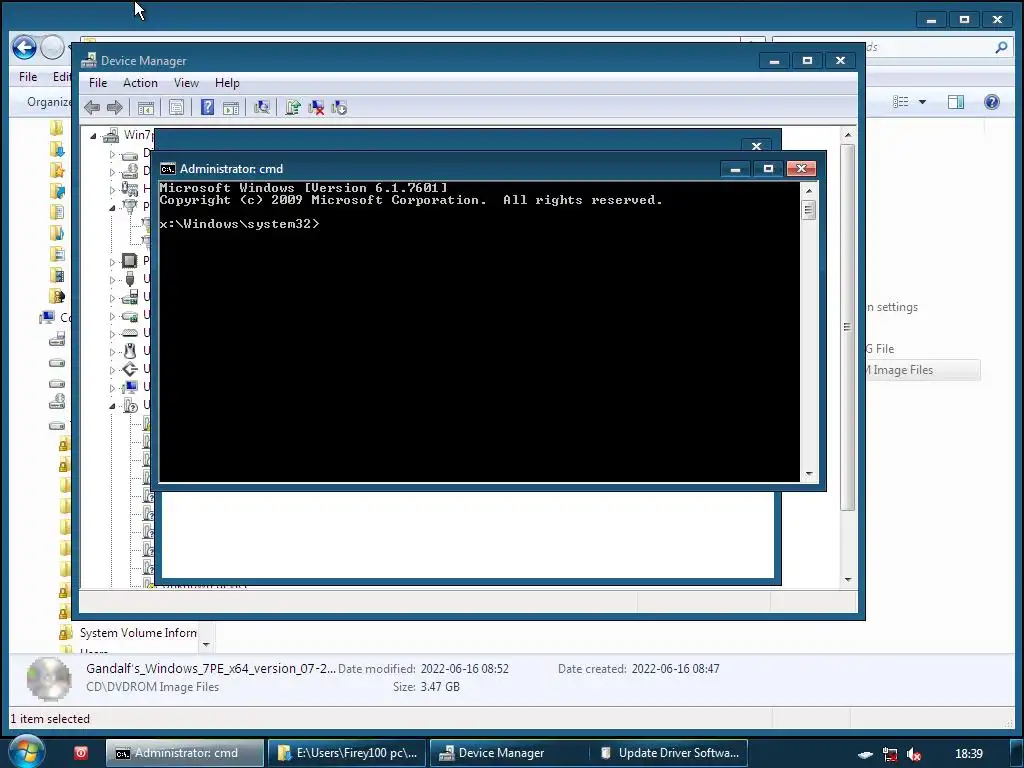Close the Update Driver Software dialog behind cmd
This screenshot has height=768, width=1024.
click(x=756, y=146)
